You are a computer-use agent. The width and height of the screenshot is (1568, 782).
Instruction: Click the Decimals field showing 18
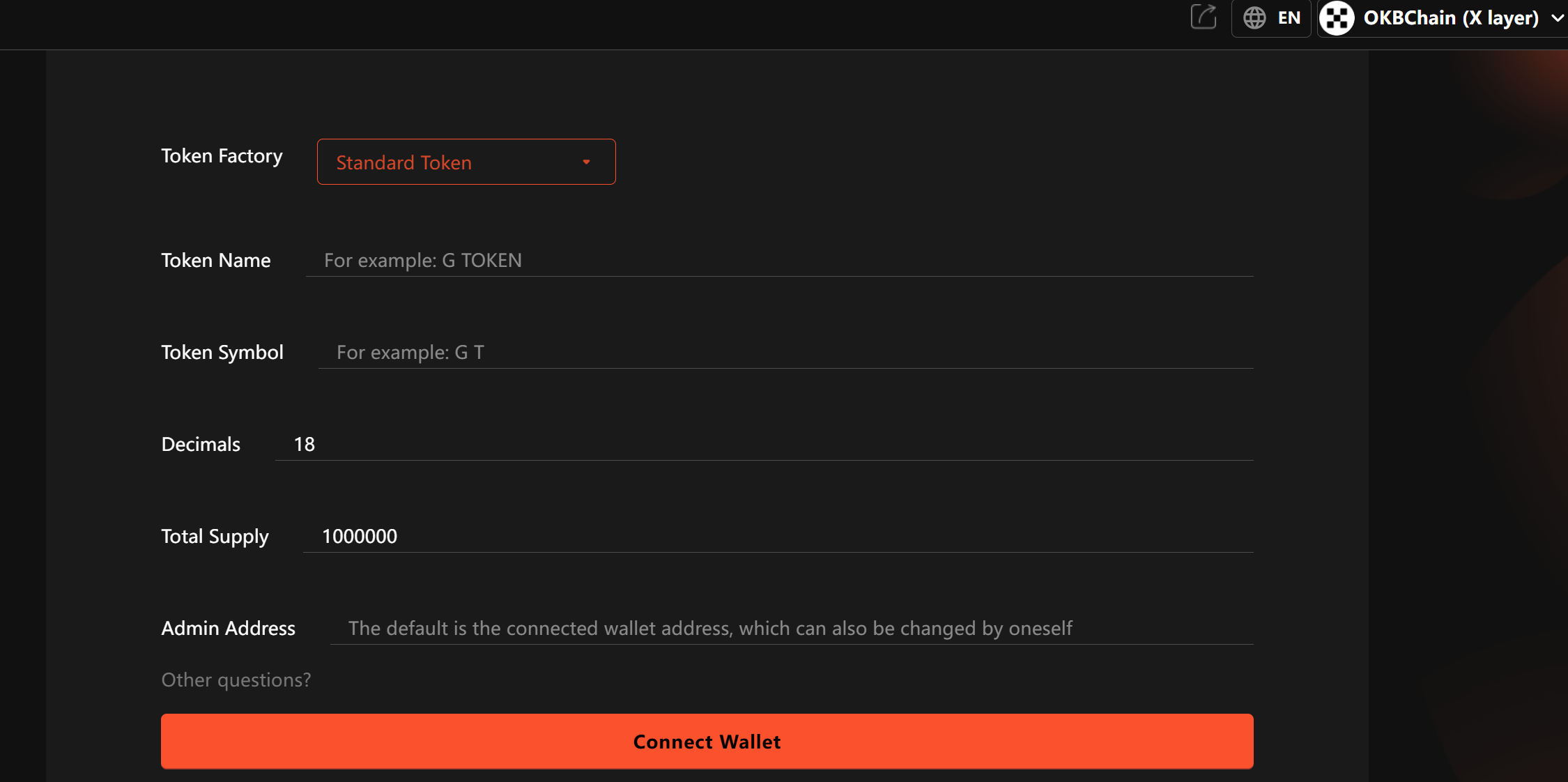coord(764,444)
